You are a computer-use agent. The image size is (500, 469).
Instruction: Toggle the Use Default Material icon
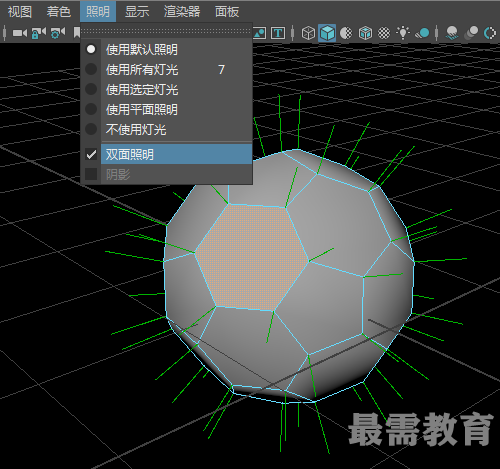[x=346, y=33]
